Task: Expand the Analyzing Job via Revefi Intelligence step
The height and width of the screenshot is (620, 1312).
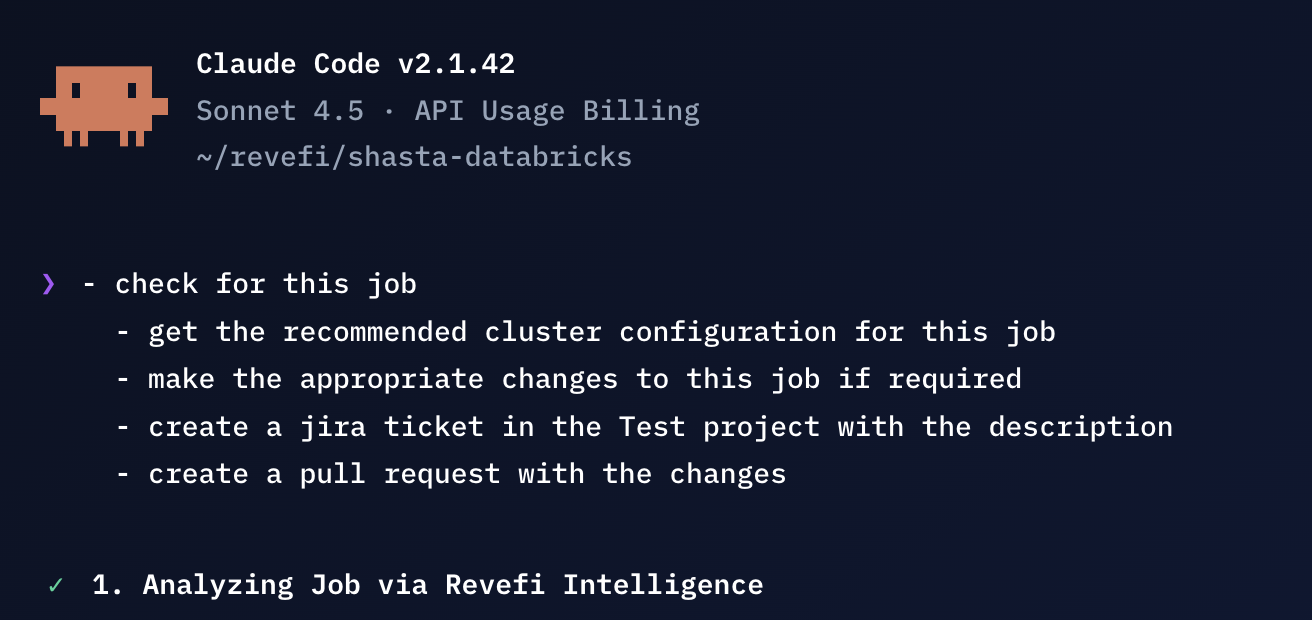Action: [x=427, y=585]
